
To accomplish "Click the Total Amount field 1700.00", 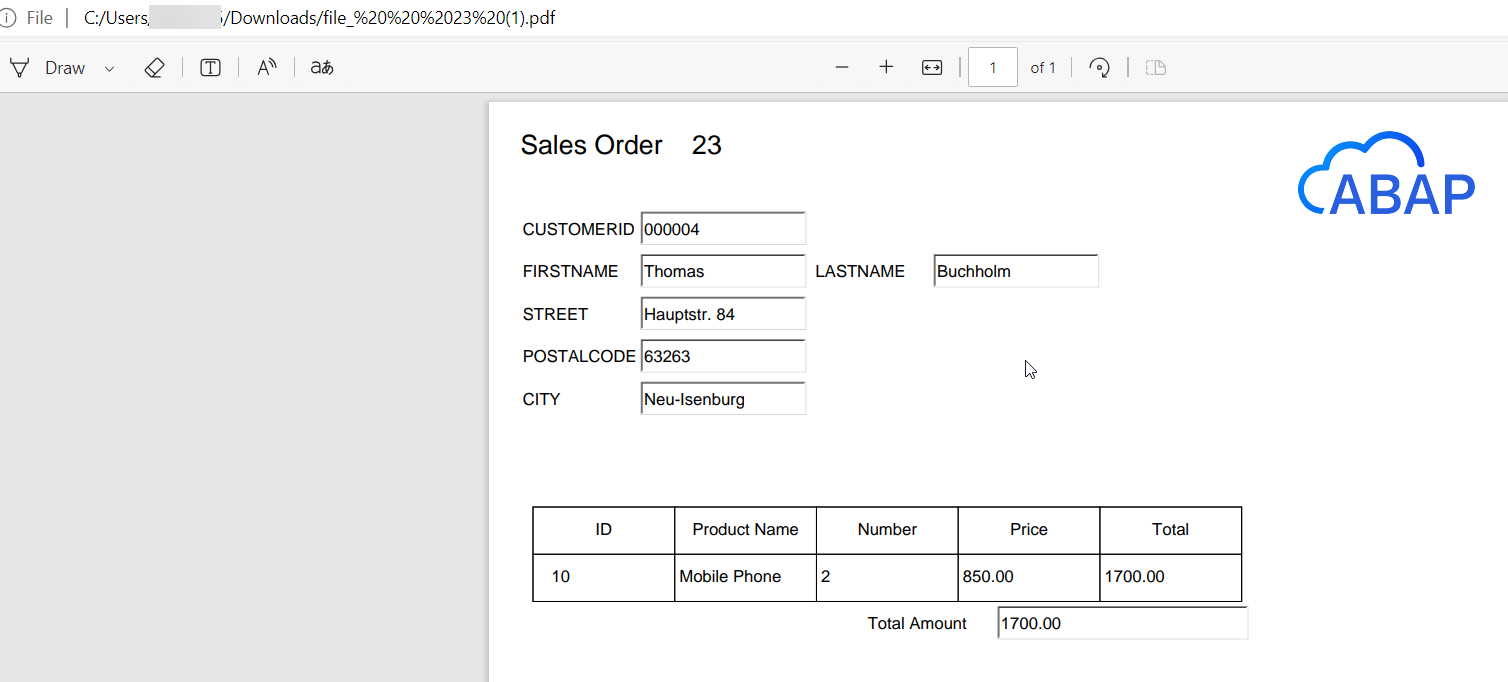I will coord(1123,623).
